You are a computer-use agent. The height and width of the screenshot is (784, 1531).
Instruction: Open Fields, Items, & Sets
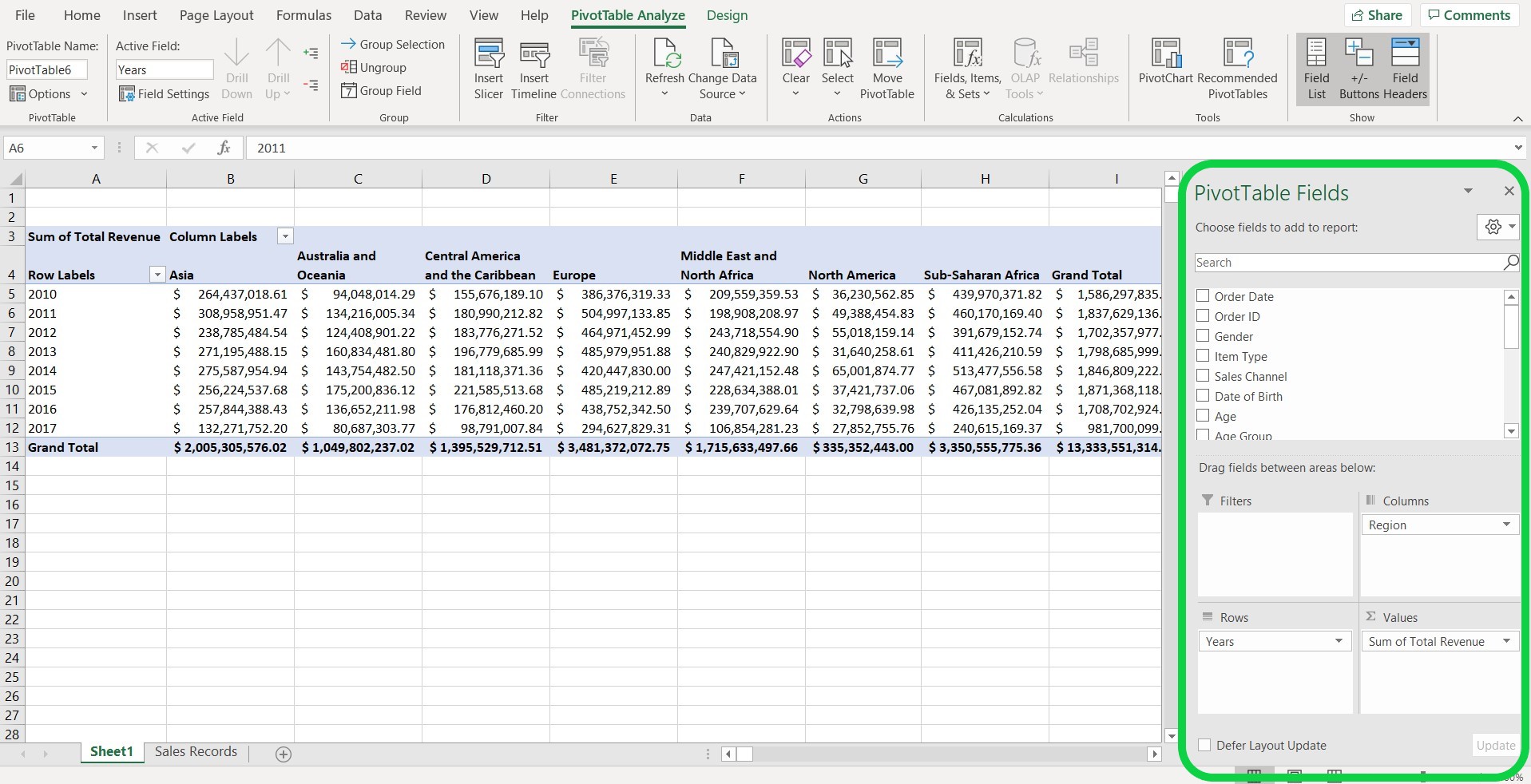[x=967, y=68]
